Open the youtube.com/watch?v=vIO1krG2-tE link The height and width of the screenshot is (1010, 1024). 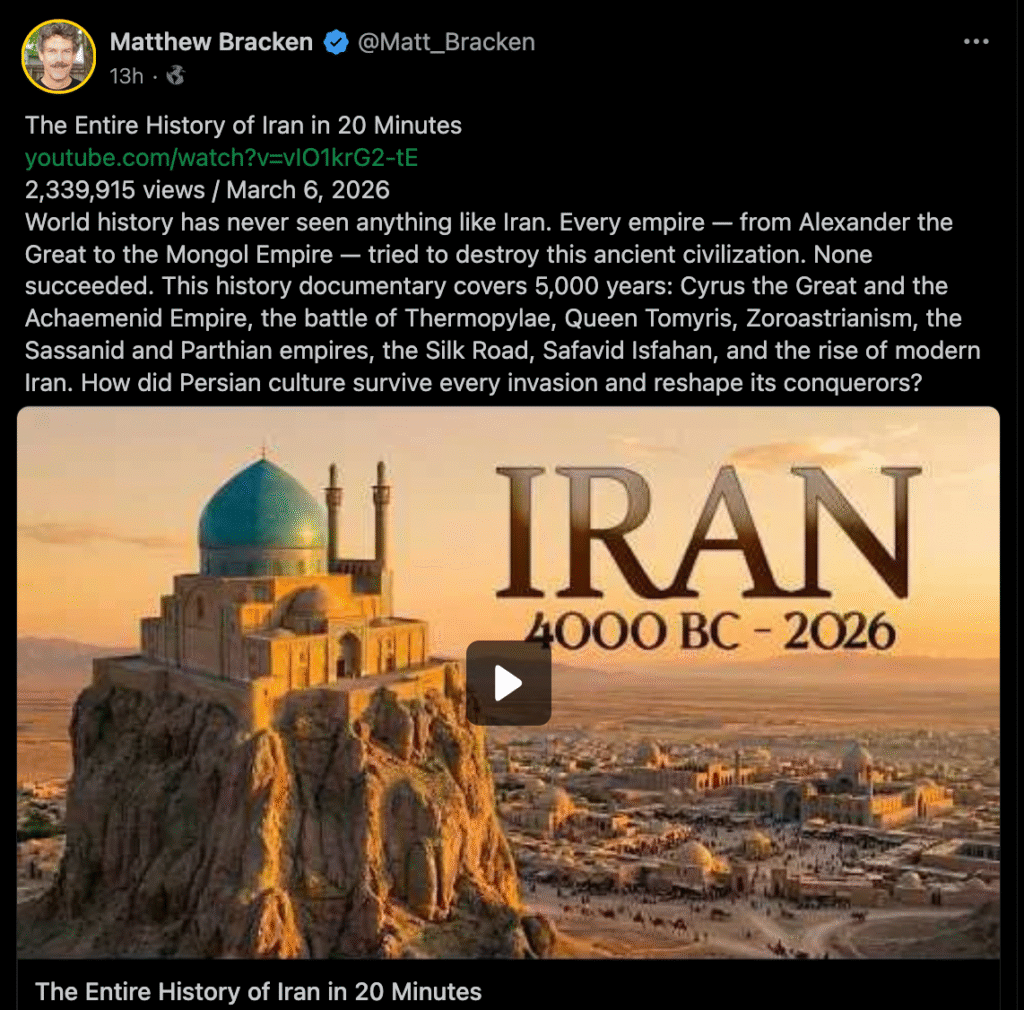coord(221,158)
